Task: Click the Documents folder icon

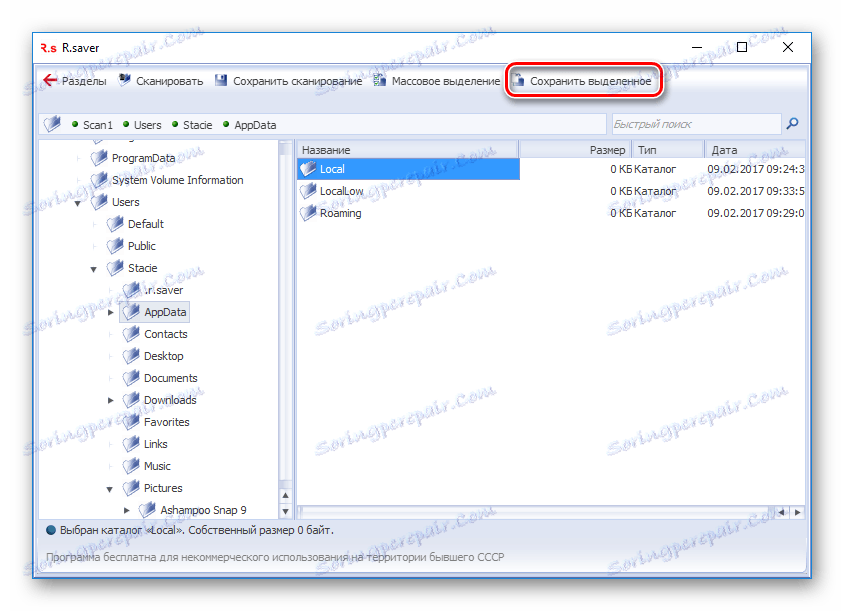Action: (x=131, y=378)
